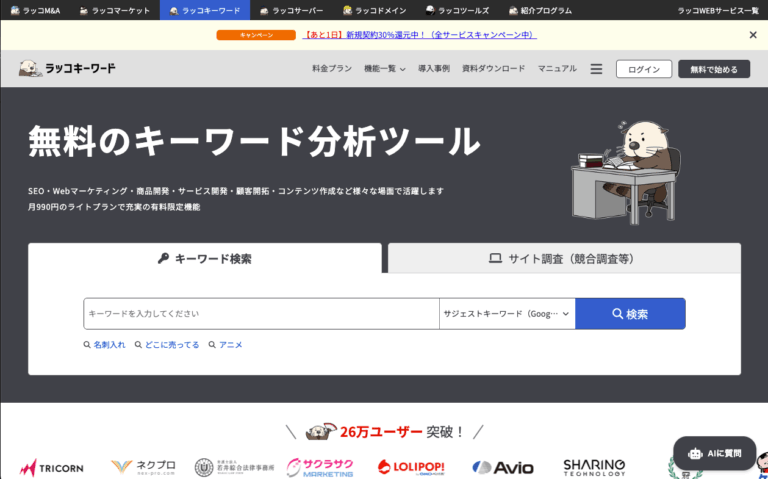Open the サジェストキーワード search type dropdown
The width and height of the screenshot is (768, 479).
tap(507, 313)
